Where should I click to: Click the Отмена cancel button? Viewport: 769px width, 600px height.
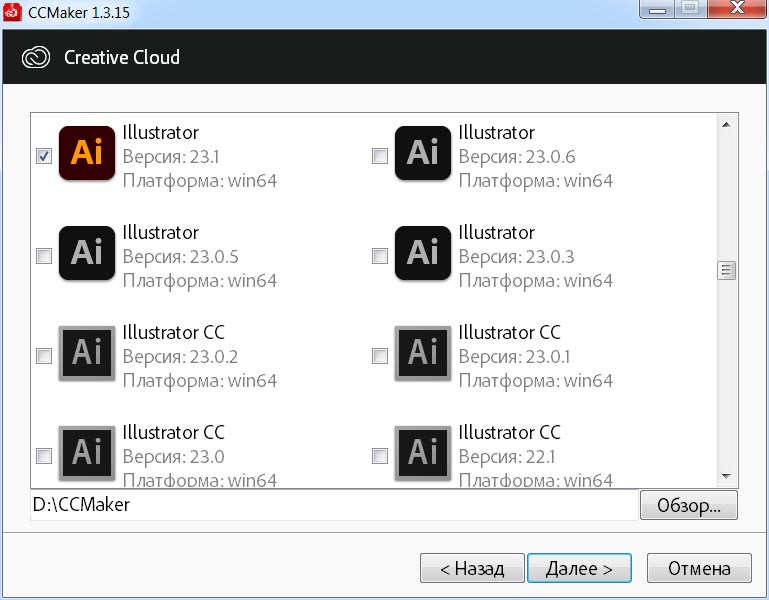[x=699, y=568]
